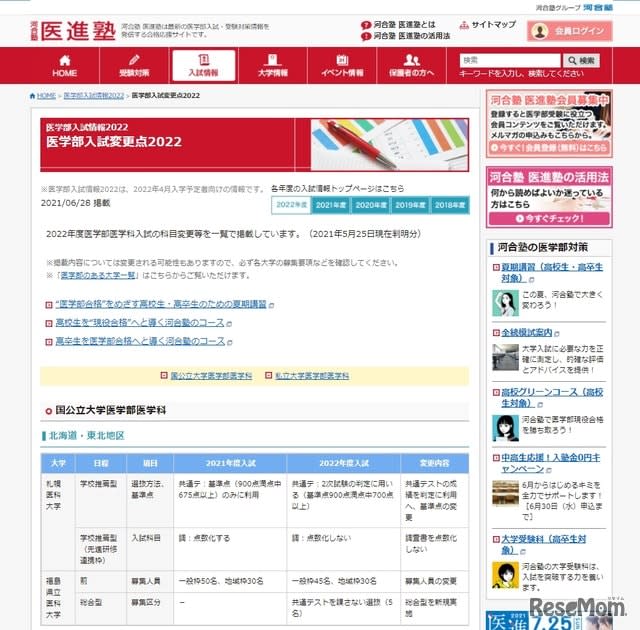The image size is (640, 630).
Task: Select the 2022年度 year tab
Action: coord(291,205)
